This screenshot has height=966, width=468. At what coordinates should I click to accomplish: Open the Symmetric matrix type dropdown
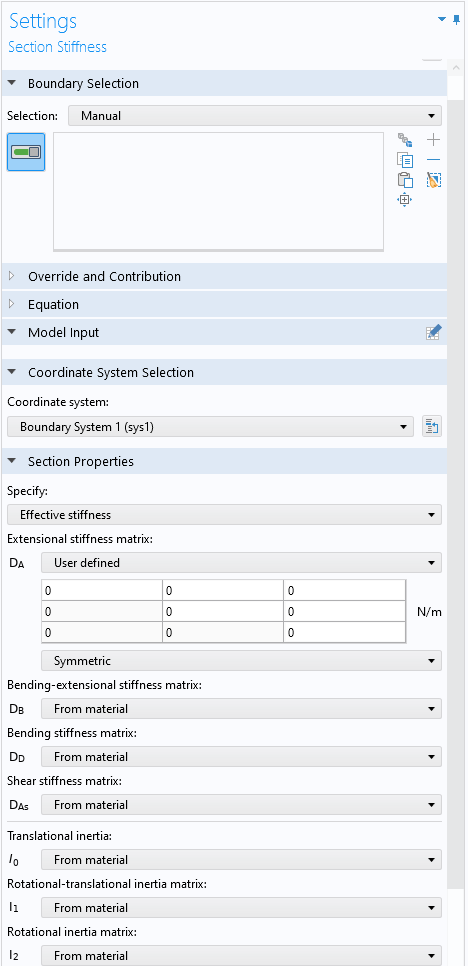(x=241, y=661)
